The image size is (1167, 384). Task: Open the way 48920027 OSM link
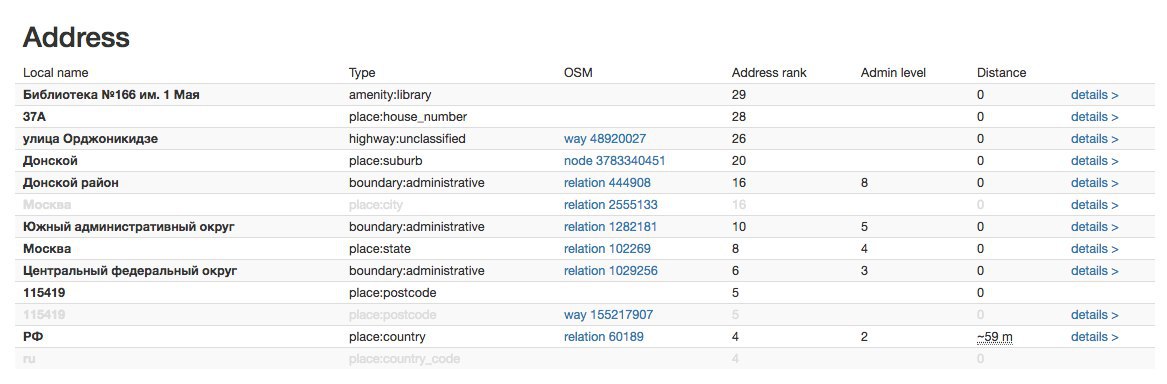point(604,138)
